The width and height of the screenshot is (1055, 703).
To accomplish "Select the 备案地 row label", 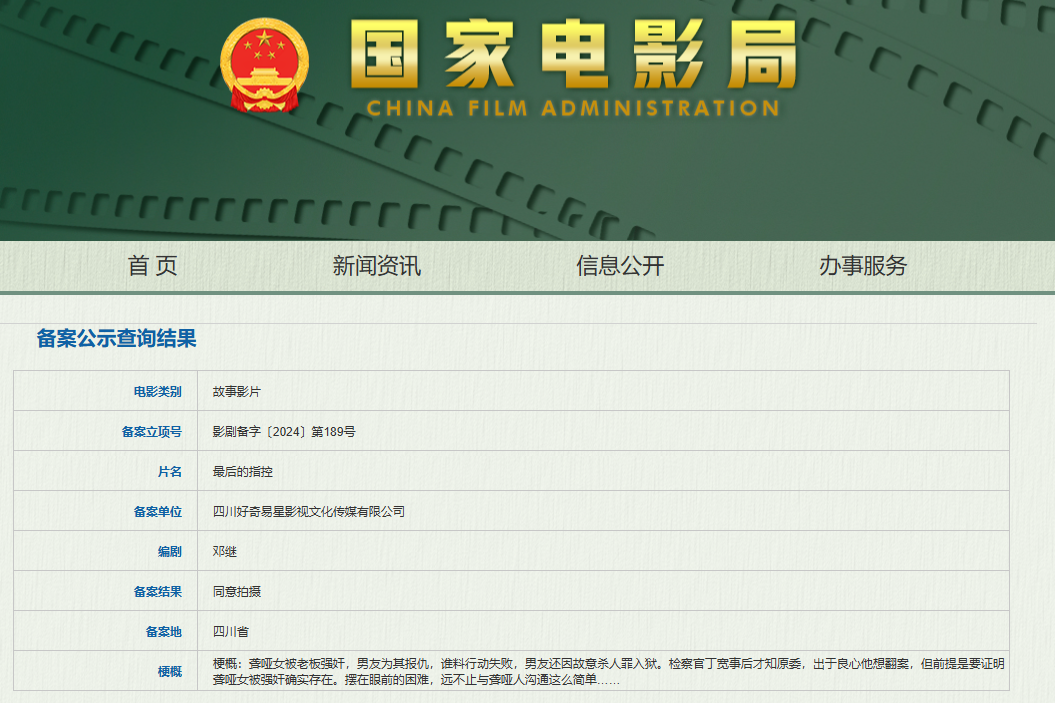I will click(x=163, y=632).
